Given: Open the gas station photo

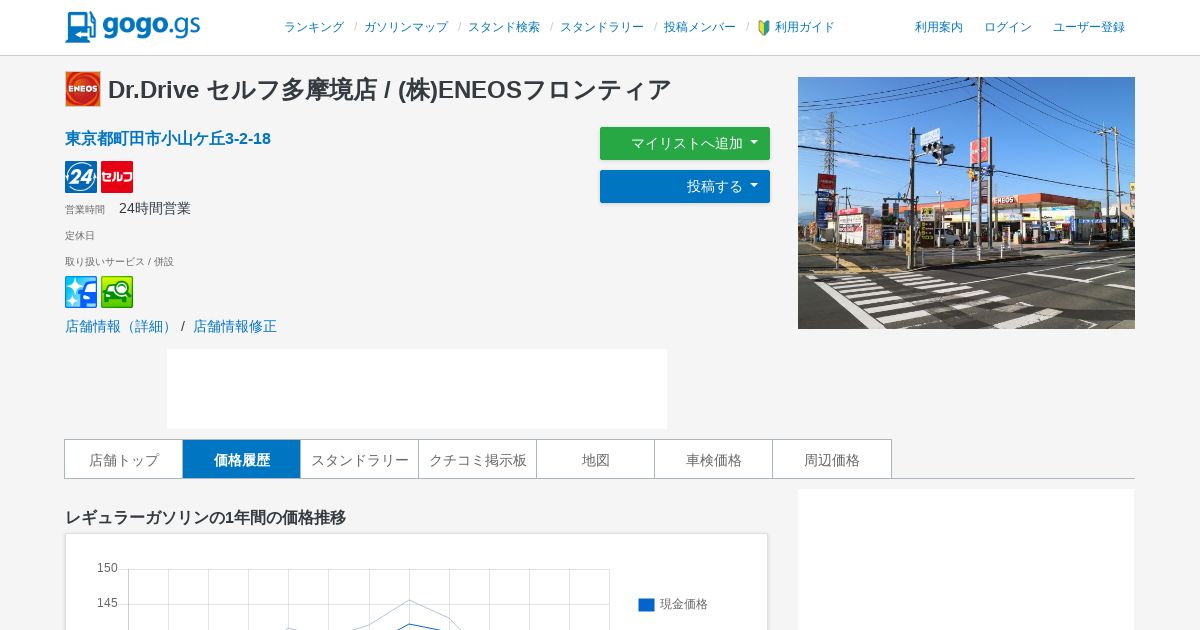Looking at the screenshot, I should (966, 203).
